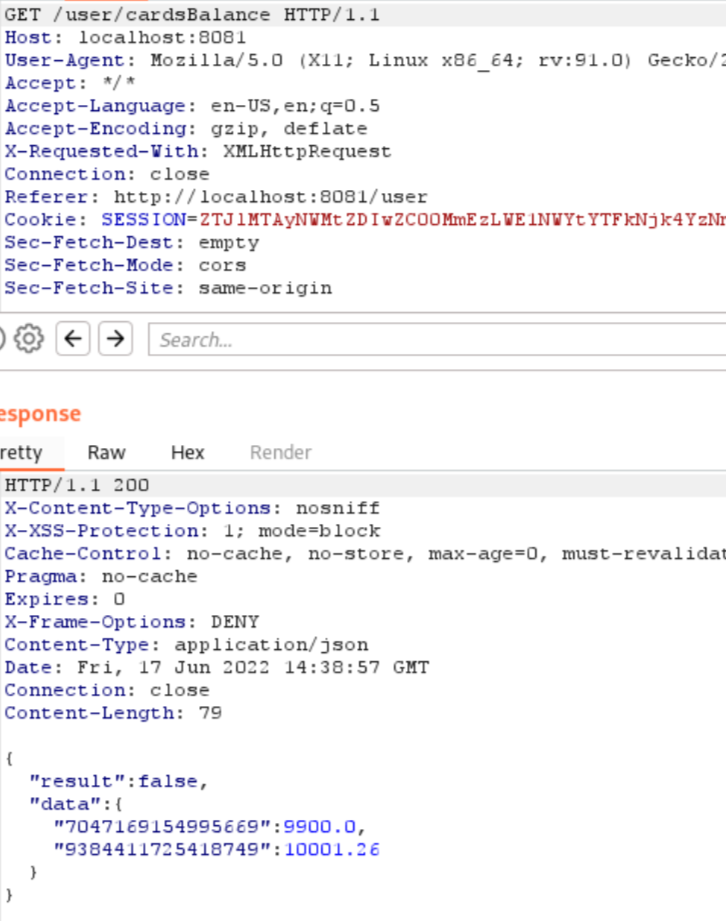Focus the Search... input field
This screenshot has height=921, width=726.
point(437,340)
